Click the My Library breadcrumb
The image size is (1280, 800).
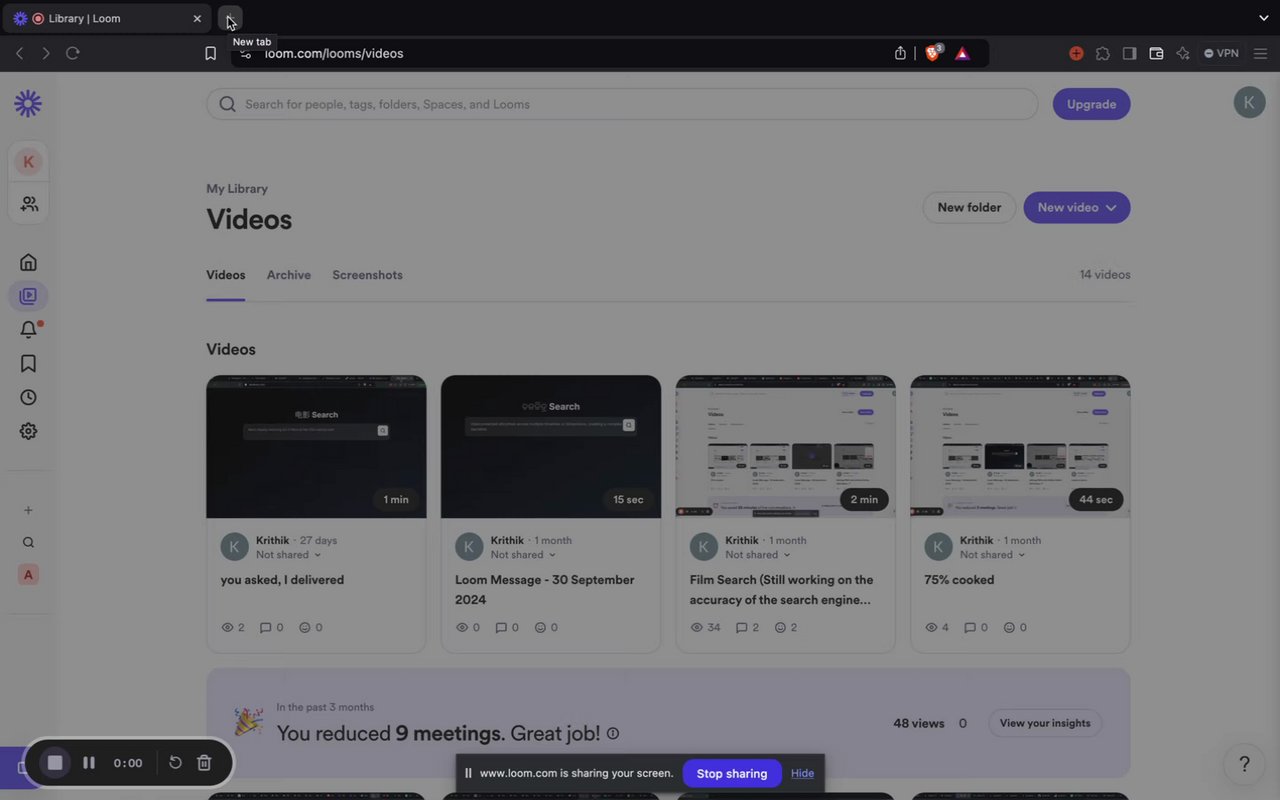[x=237, y=188]
